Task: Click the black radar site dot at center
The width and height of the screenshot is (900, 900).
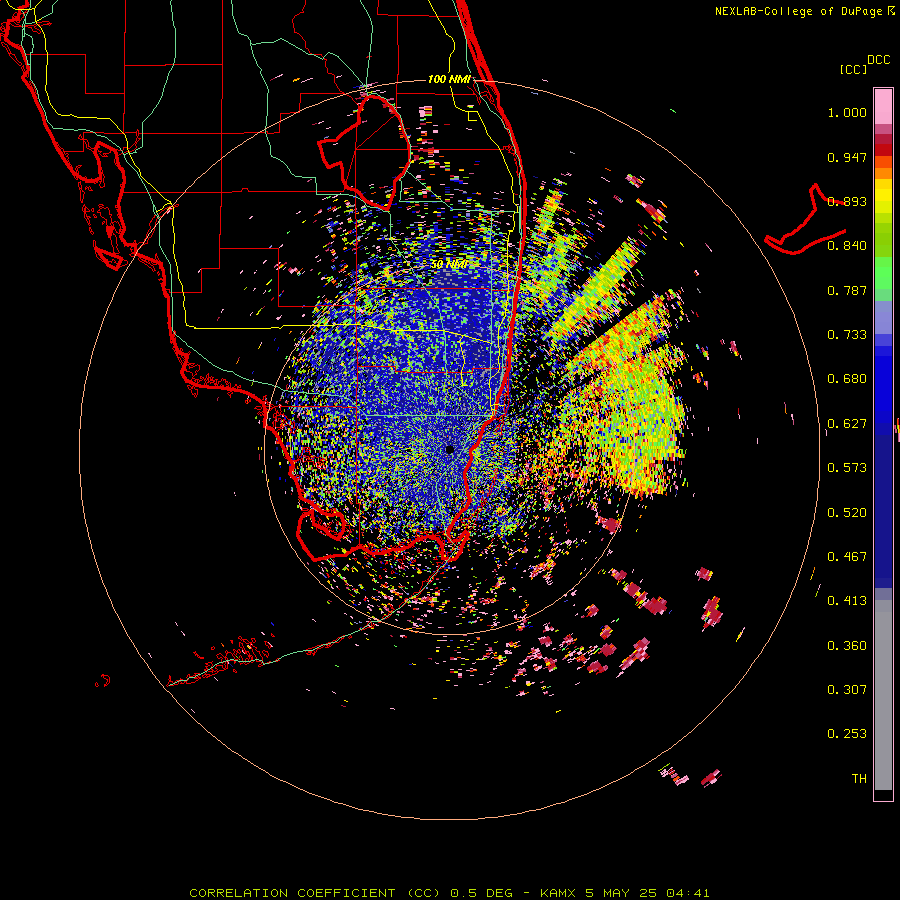Action: 449,449
